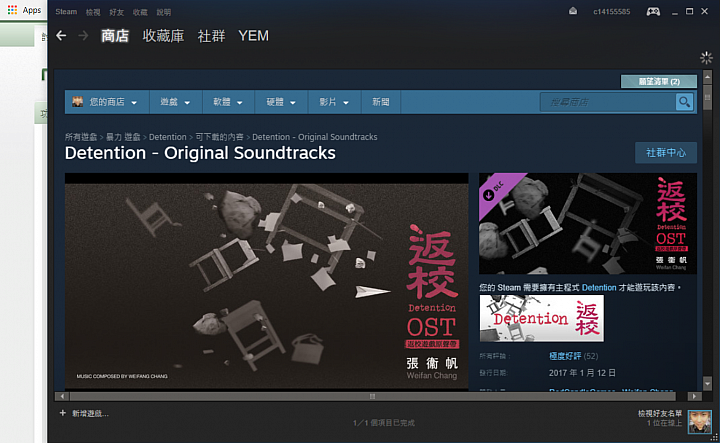Click the search magnifier button
Image resolution: width=720 pixels, height=443 pixels.
[684, 102]
